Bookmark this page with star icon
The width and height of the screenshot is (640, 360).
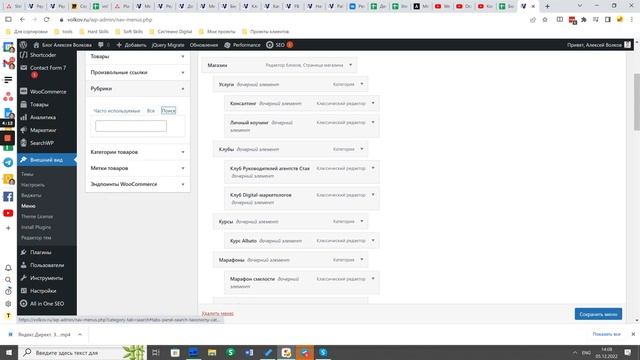[544, 20]
